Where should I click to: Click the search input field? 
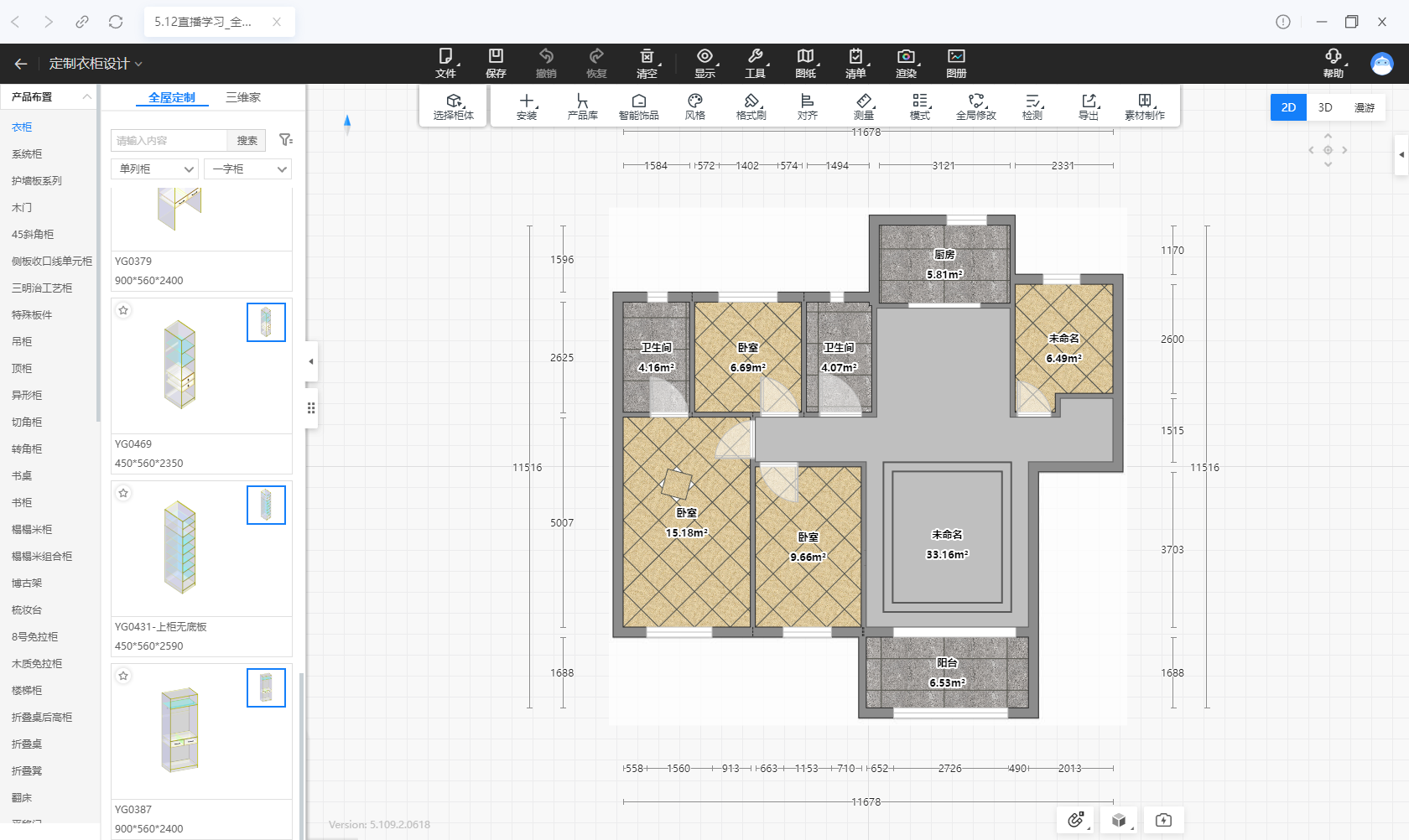click(169, 141)
